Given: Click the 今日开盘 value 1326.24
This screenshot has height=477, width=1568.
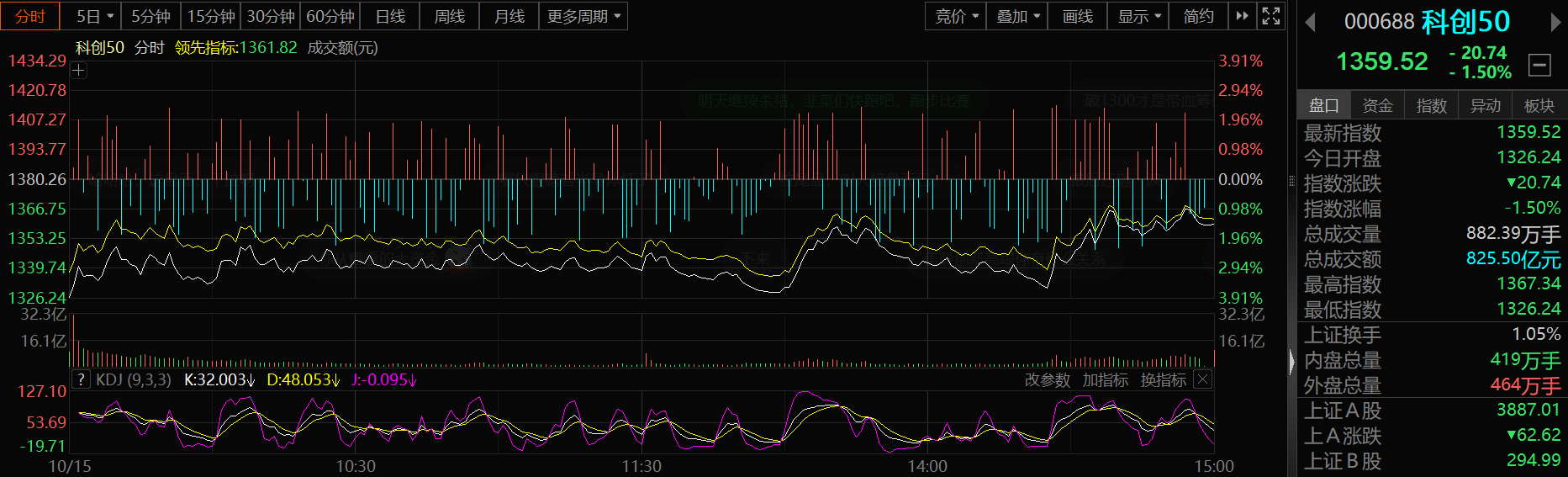Looking at the screenshot, I should tap(1528, 157).
